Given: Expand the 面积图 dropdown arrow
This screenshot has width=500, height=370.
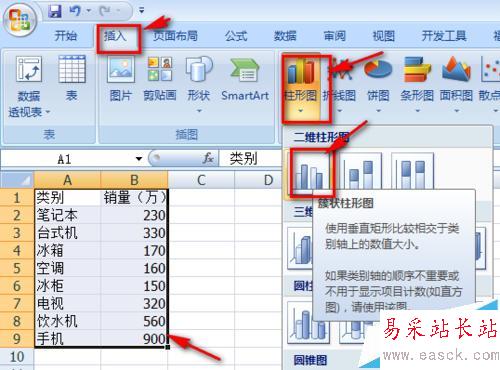Looking at the screenshot, I should point(457,111).
